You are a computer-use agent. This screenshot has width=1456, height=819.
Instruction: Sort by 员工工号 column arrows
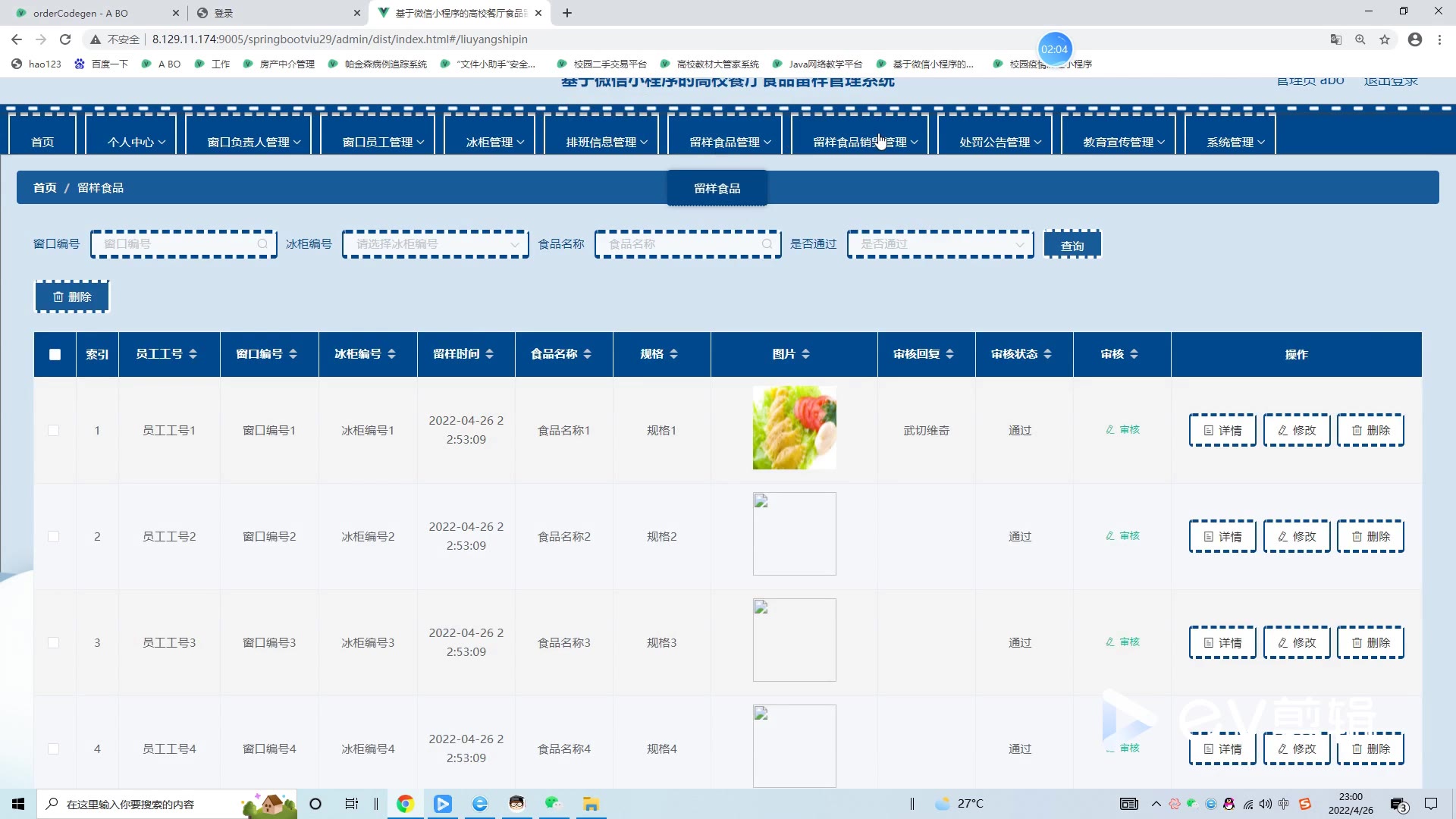193,354
